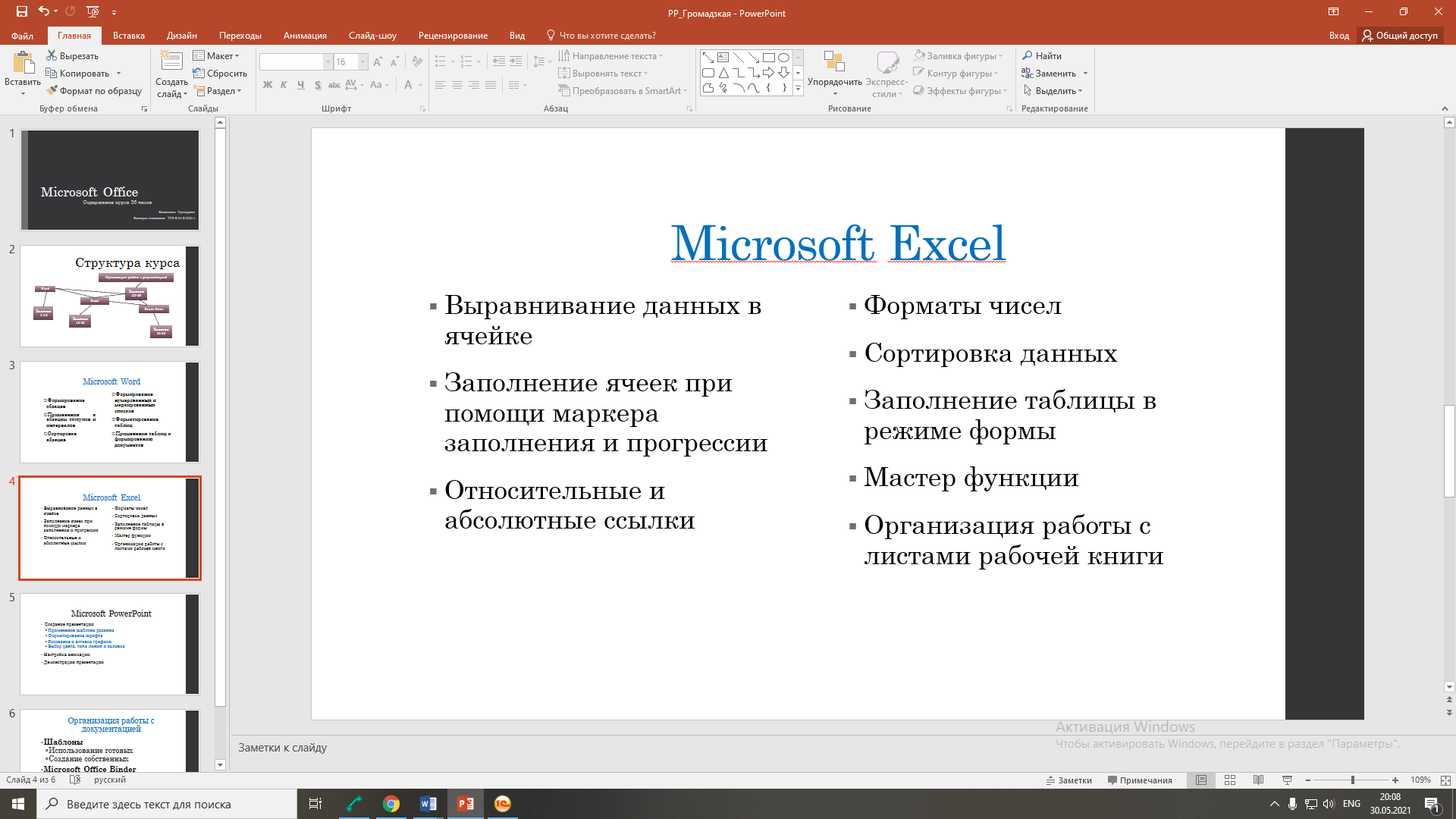Decrease font size with the small A icon

tap(394, 61)
